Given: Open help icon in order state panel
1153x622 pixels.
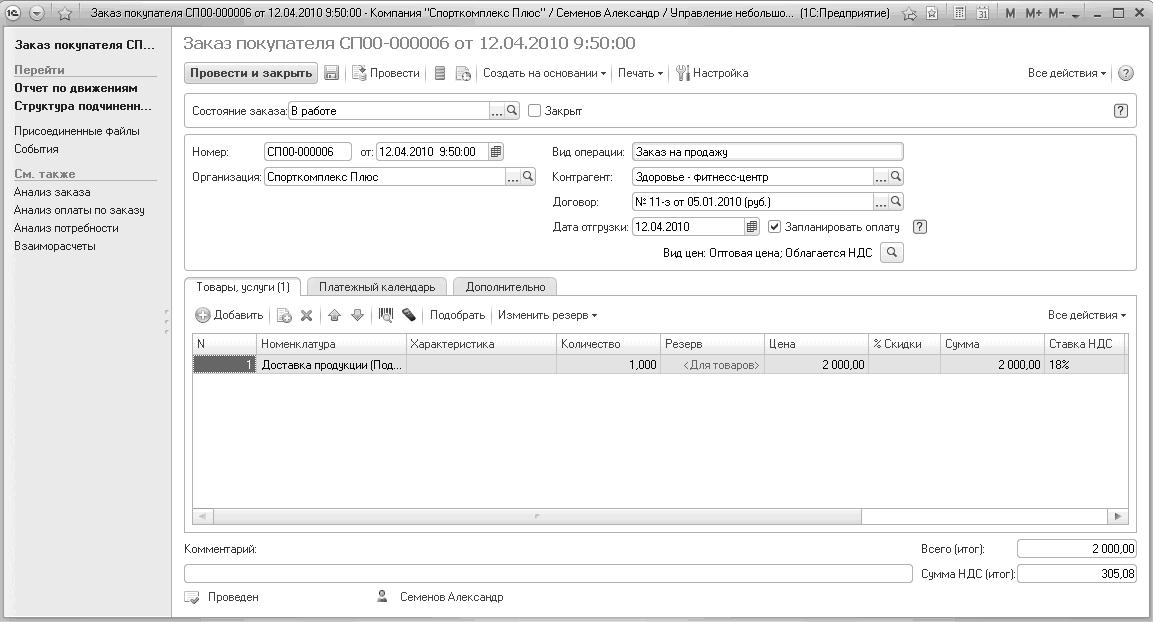Looking at the screenshot, I should click(1120, 110).
